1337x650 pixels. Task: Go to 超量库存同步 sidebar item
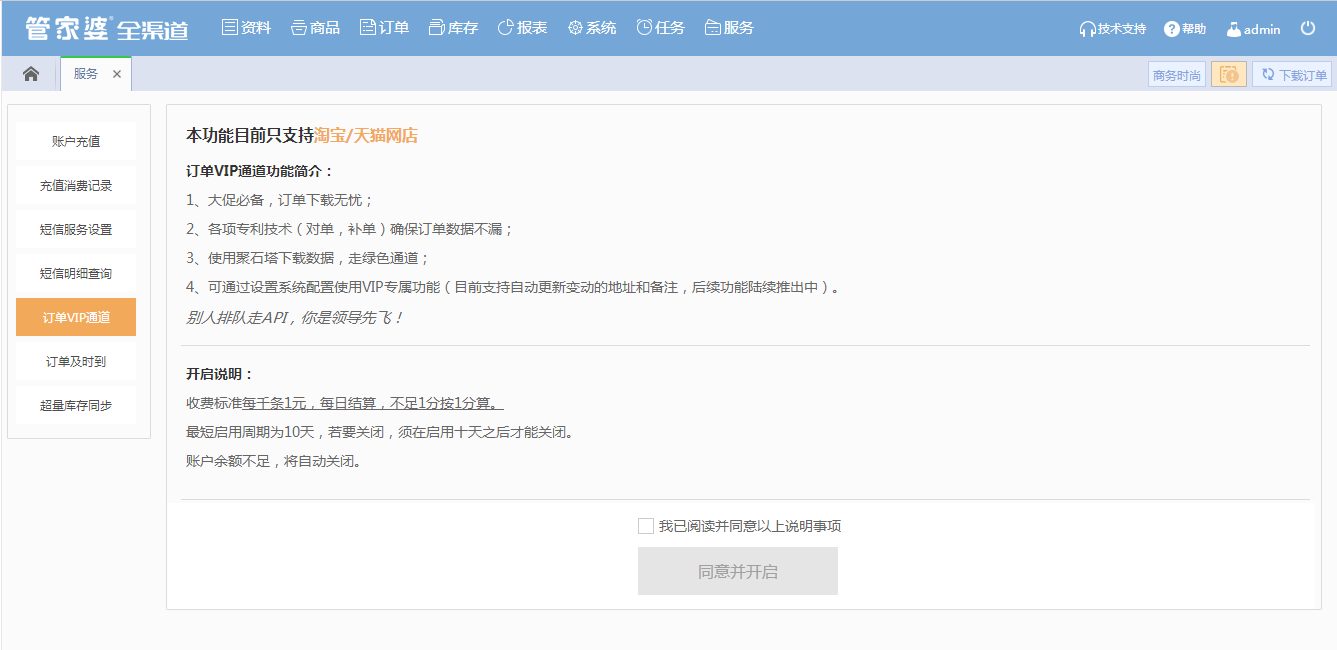(76, 405)
